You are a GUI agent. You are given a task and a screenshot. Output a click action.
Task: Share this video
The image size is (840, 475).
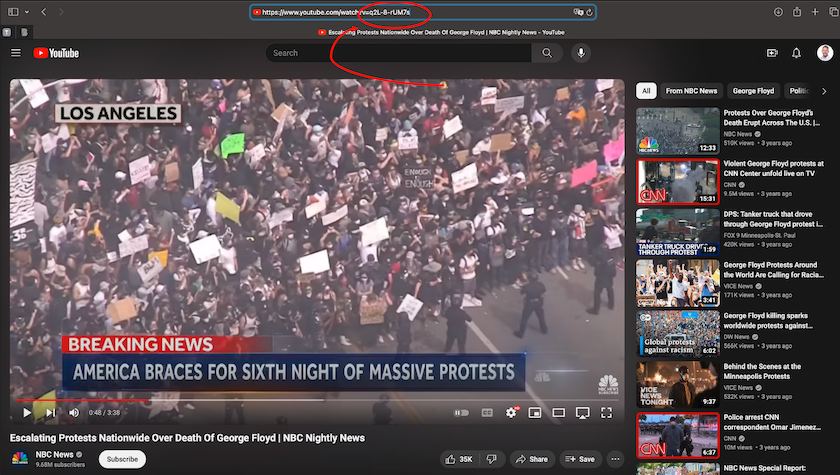(532, 459)
